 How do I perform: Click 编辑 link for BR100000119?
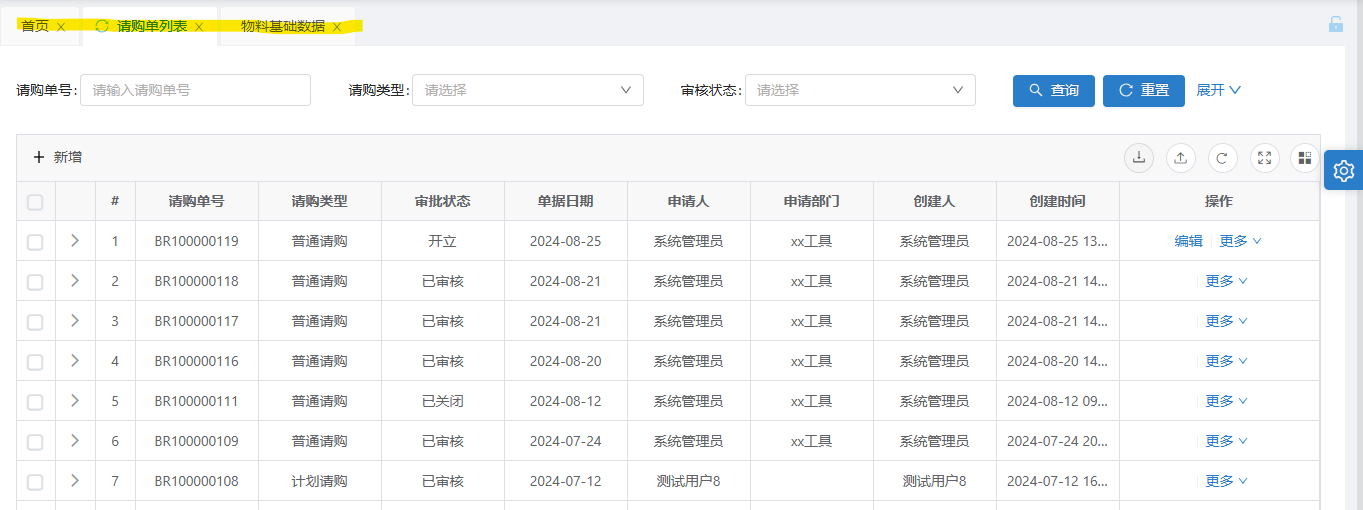tap(1188, 241)
